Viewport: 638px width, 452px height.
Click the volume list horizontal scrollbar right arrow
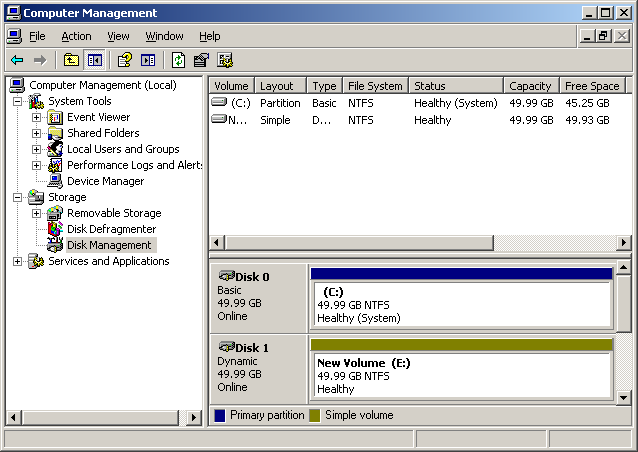pyautogui.click(x=624, y=243)
